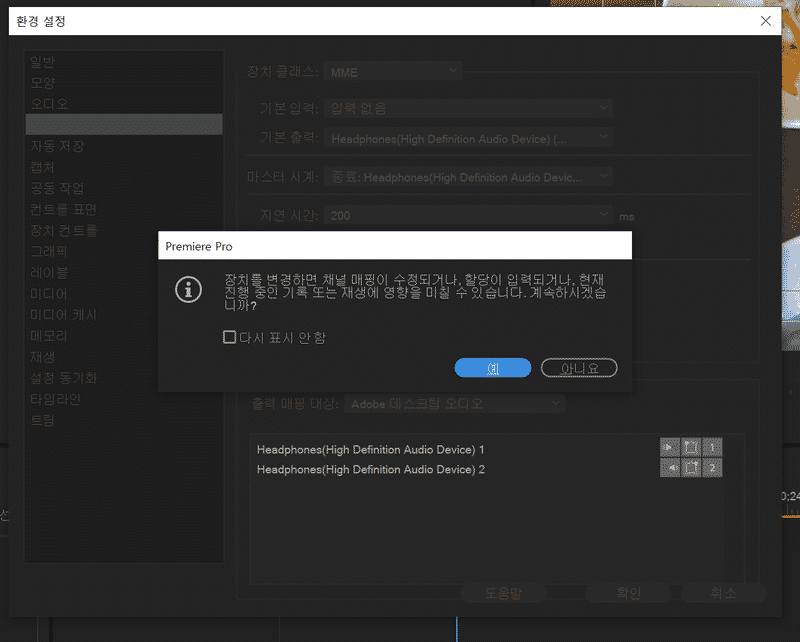
Task: Close the 환경 설정 window
Action: click(765, 21)
